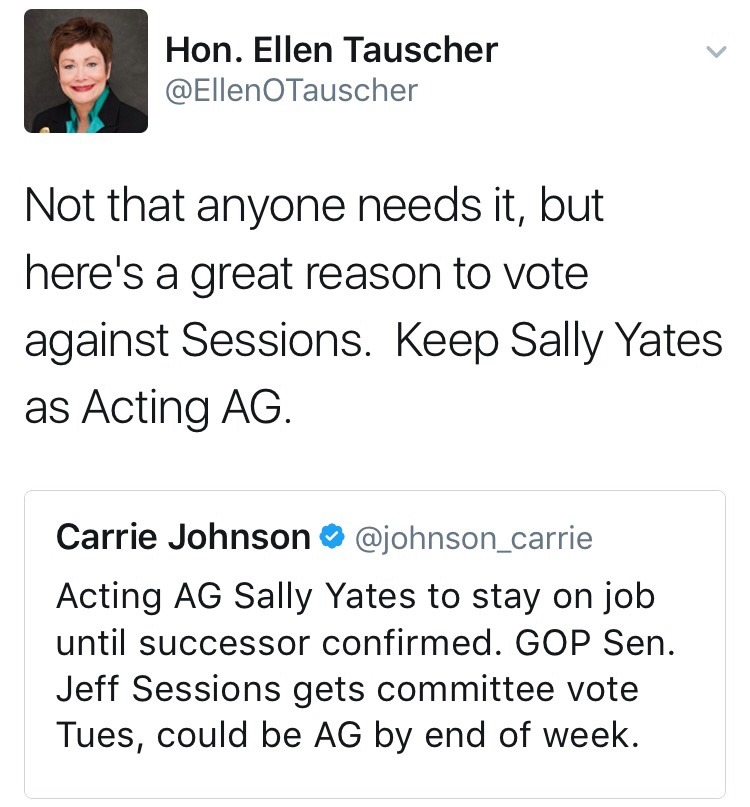This screenshot has height=807, width=750.
Task: Click the phrase "Keep Sally Yates"
Action: 558,341
